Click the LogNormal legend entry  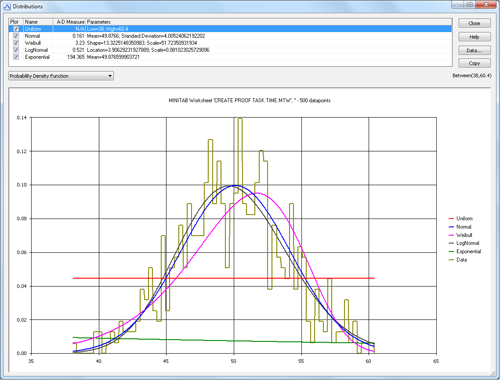click(464, 243)
